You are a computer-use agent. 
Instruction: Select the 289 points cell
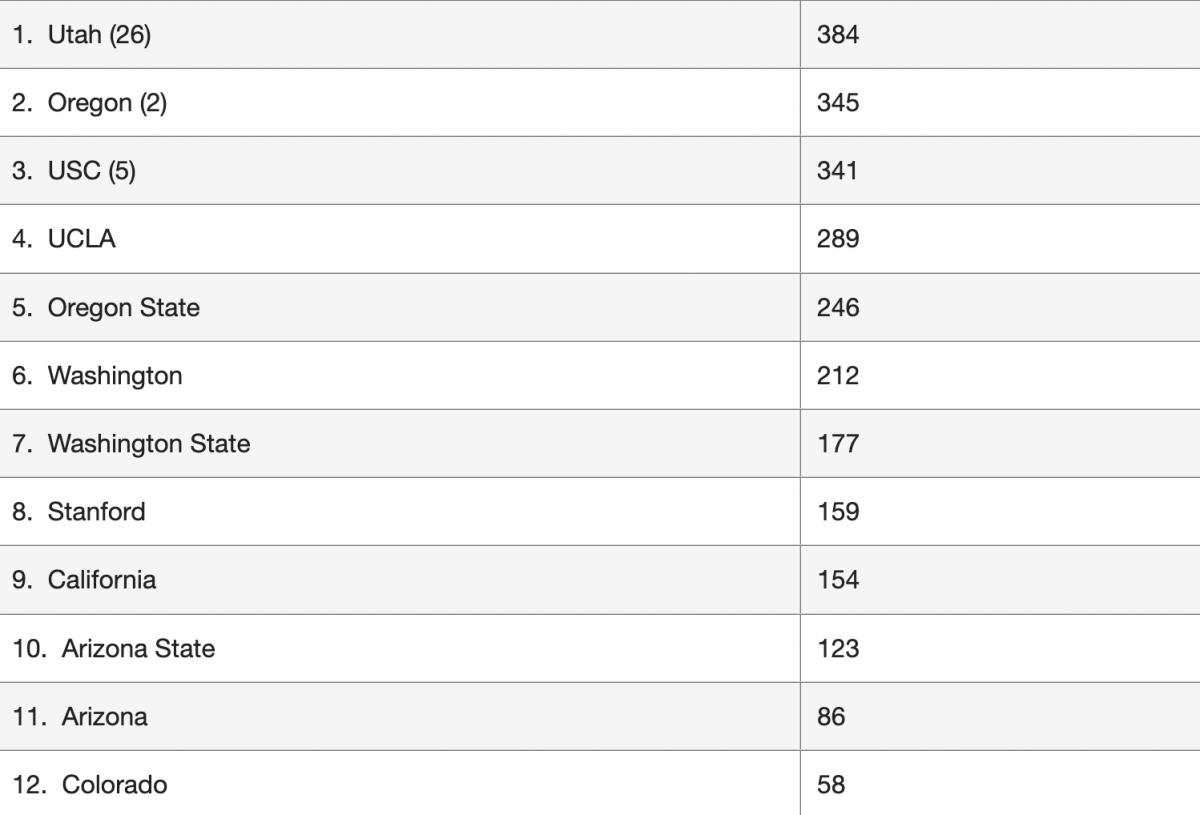pyautogui.click(x=838, y=239)
